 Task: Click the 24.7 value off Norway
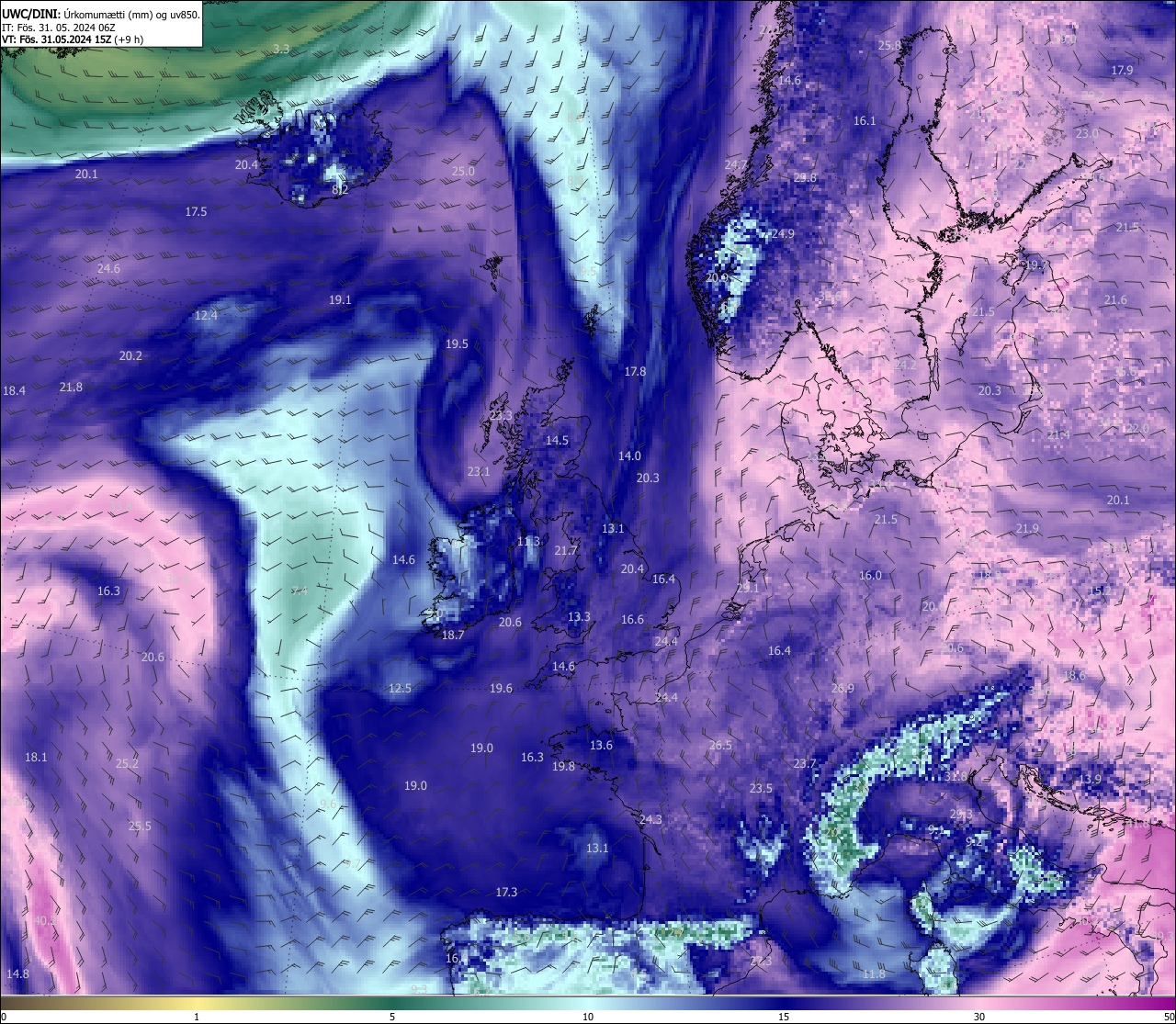coord(736,164)
